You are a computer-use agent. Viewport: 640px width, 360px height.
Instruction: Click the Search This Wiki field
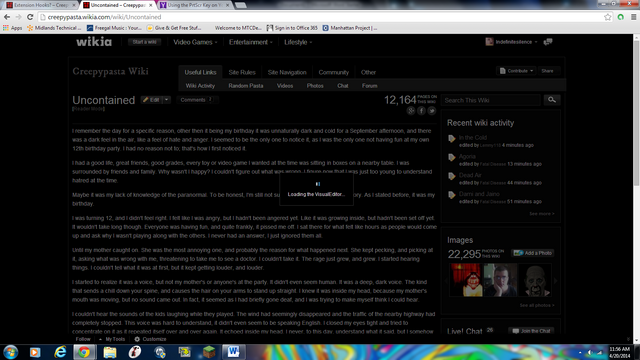point(491,100)
